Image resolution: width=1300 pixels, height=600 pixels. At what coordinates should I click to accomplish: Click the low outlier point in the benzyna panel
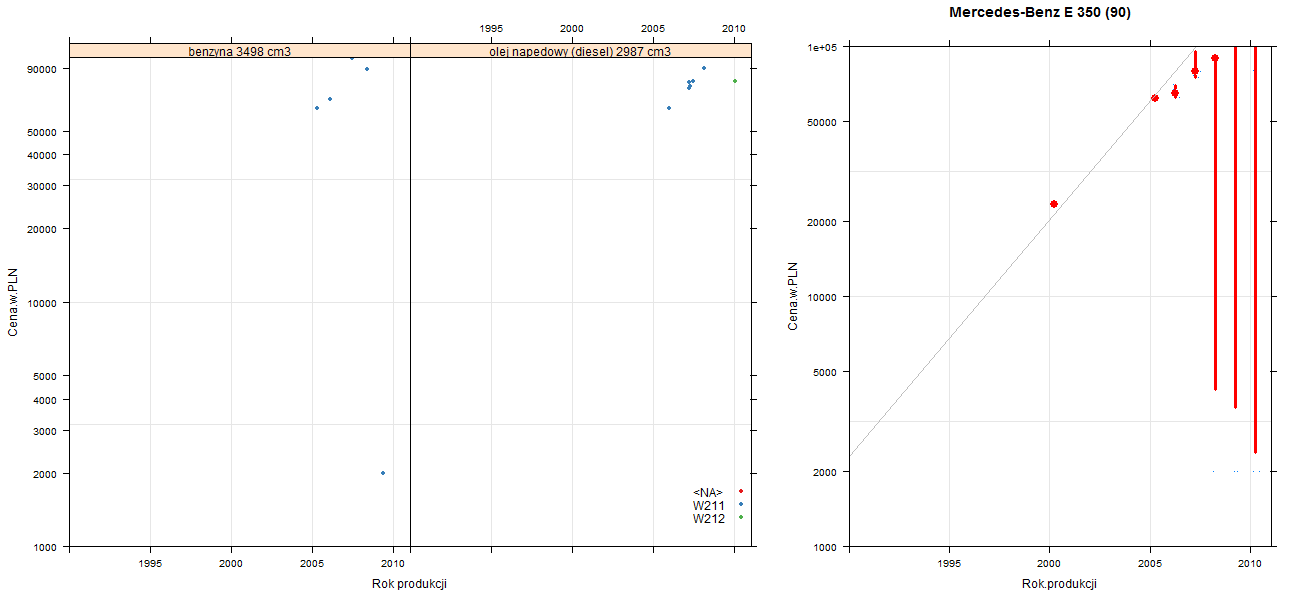383,473
